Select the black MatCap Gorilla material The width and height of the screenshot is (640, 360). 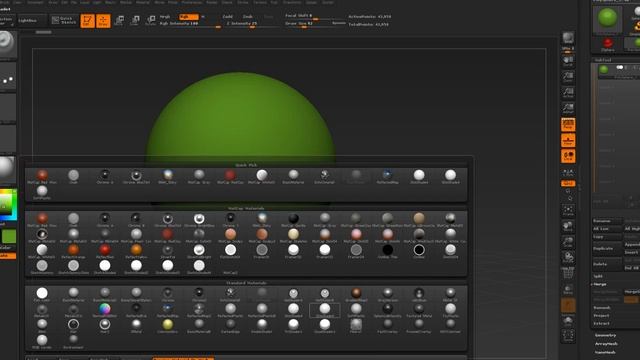coord(293,220)
